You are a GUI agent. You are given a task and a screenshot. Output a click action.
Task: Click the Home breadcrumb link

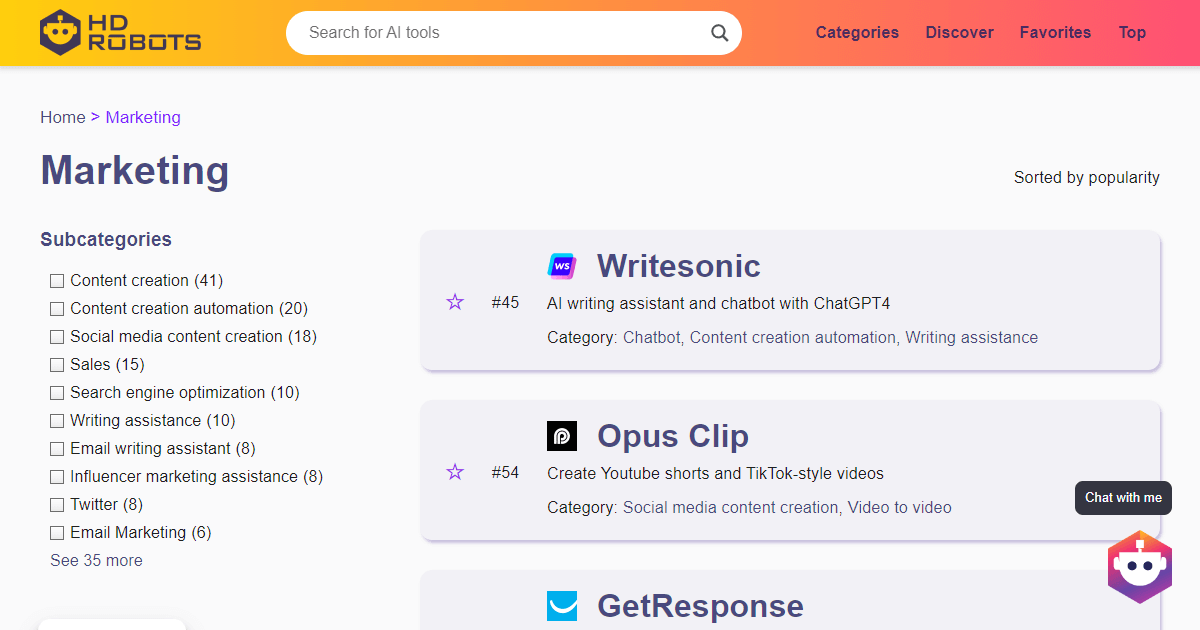[x=62, y=117]
